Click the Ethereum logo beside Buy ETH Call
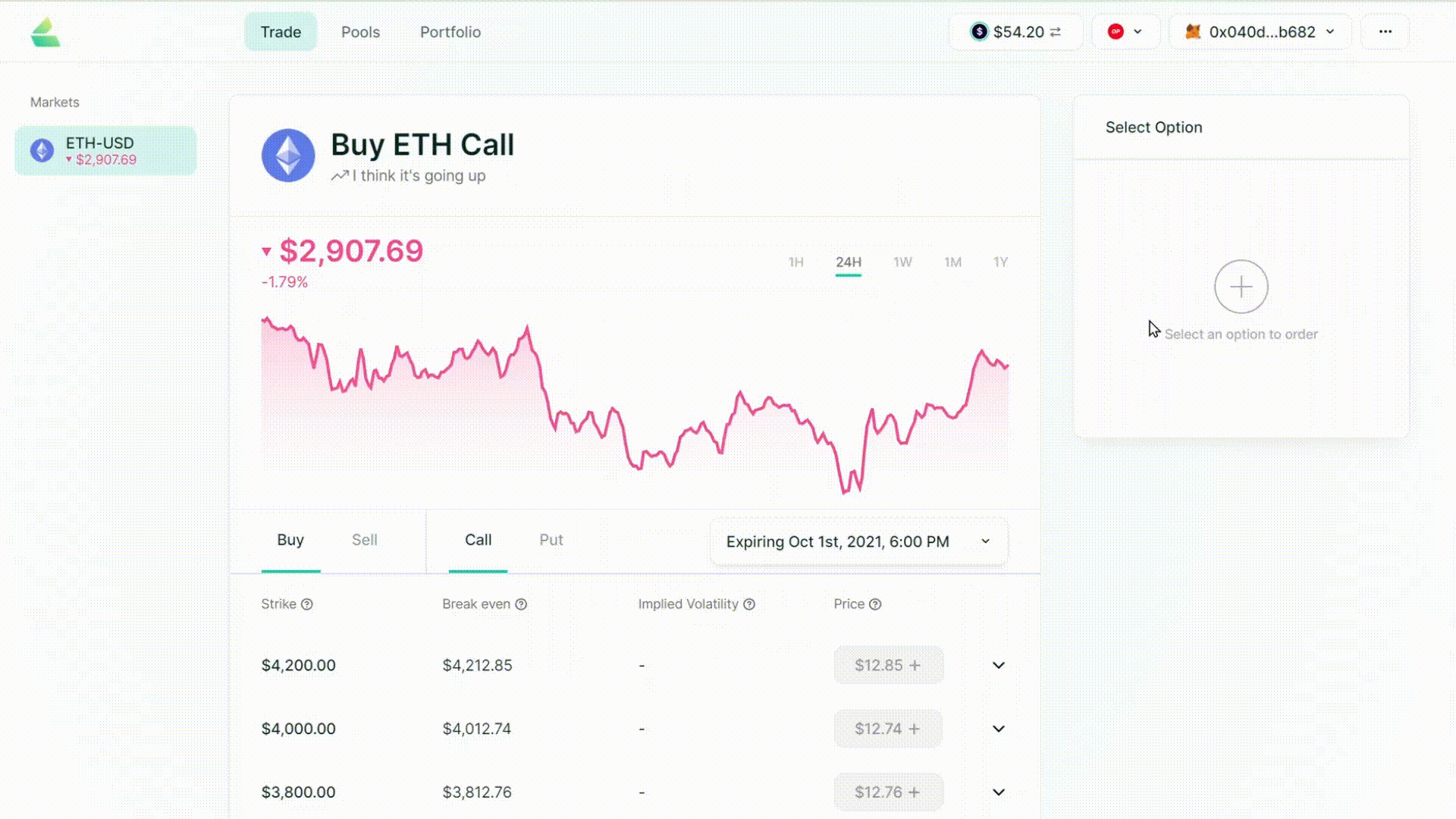The height and width of the screenshot is (819, 1456). click(288, 155)
